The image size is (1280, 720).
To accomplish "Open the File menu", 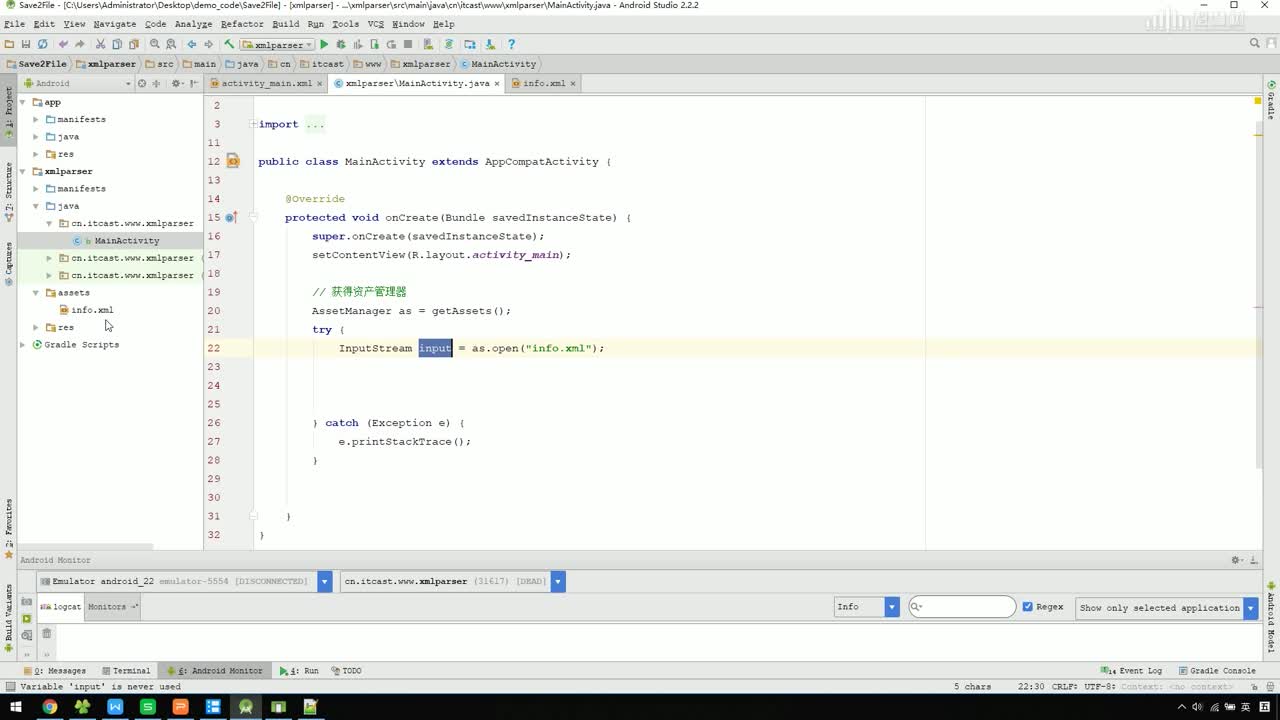I will coord(14,24).
